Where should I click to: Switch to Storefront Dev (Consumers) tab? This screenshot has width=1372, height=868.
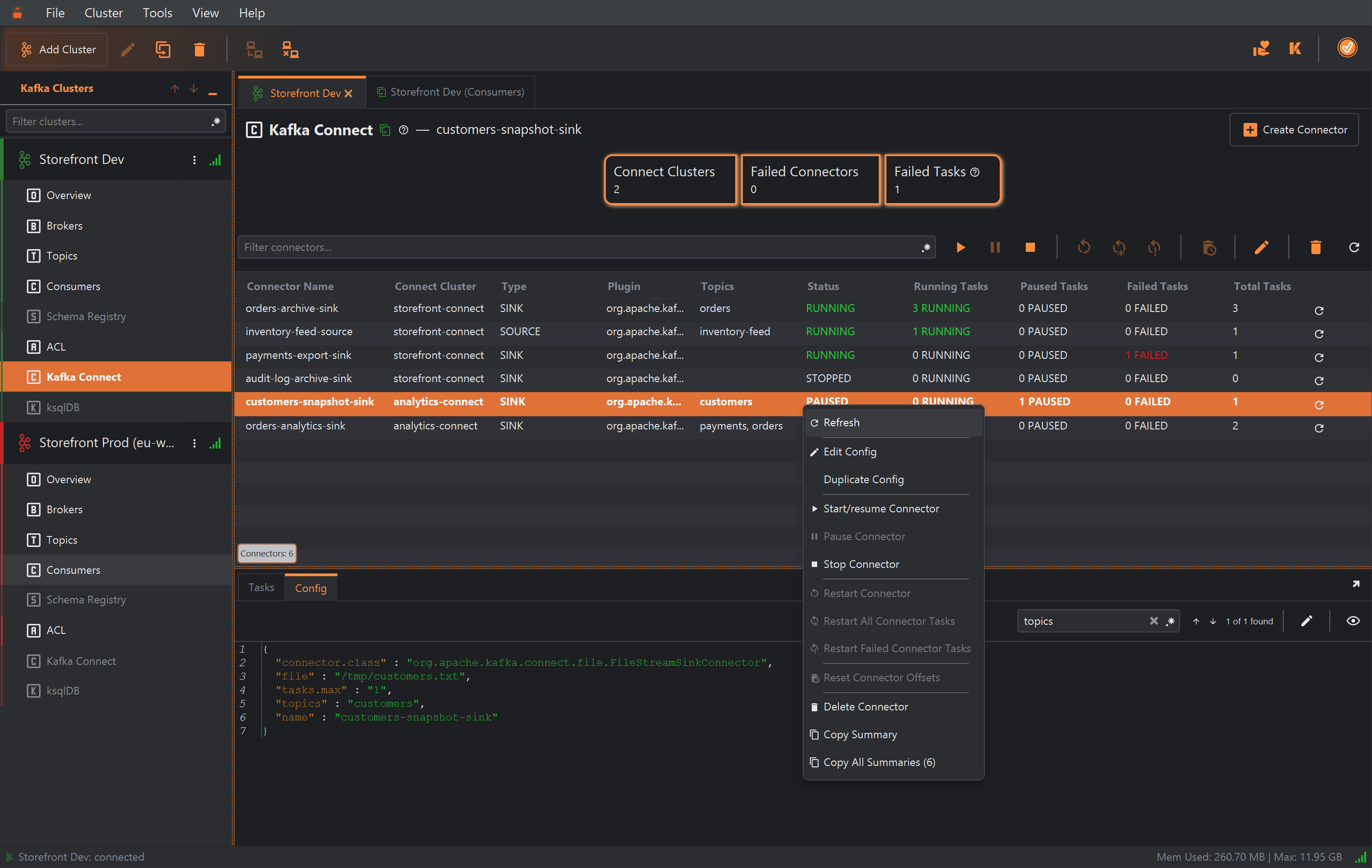point(450,92)
